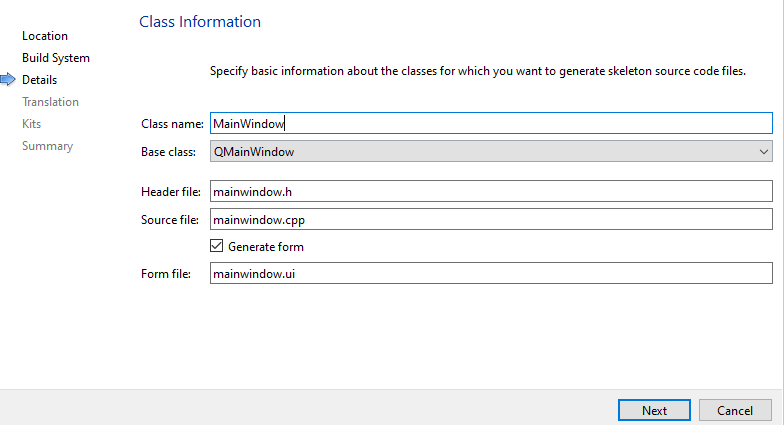Select the Build System step in sidebar
This screenshot has width=784, height=425.
pyautogui.click(x=56, y=58)
